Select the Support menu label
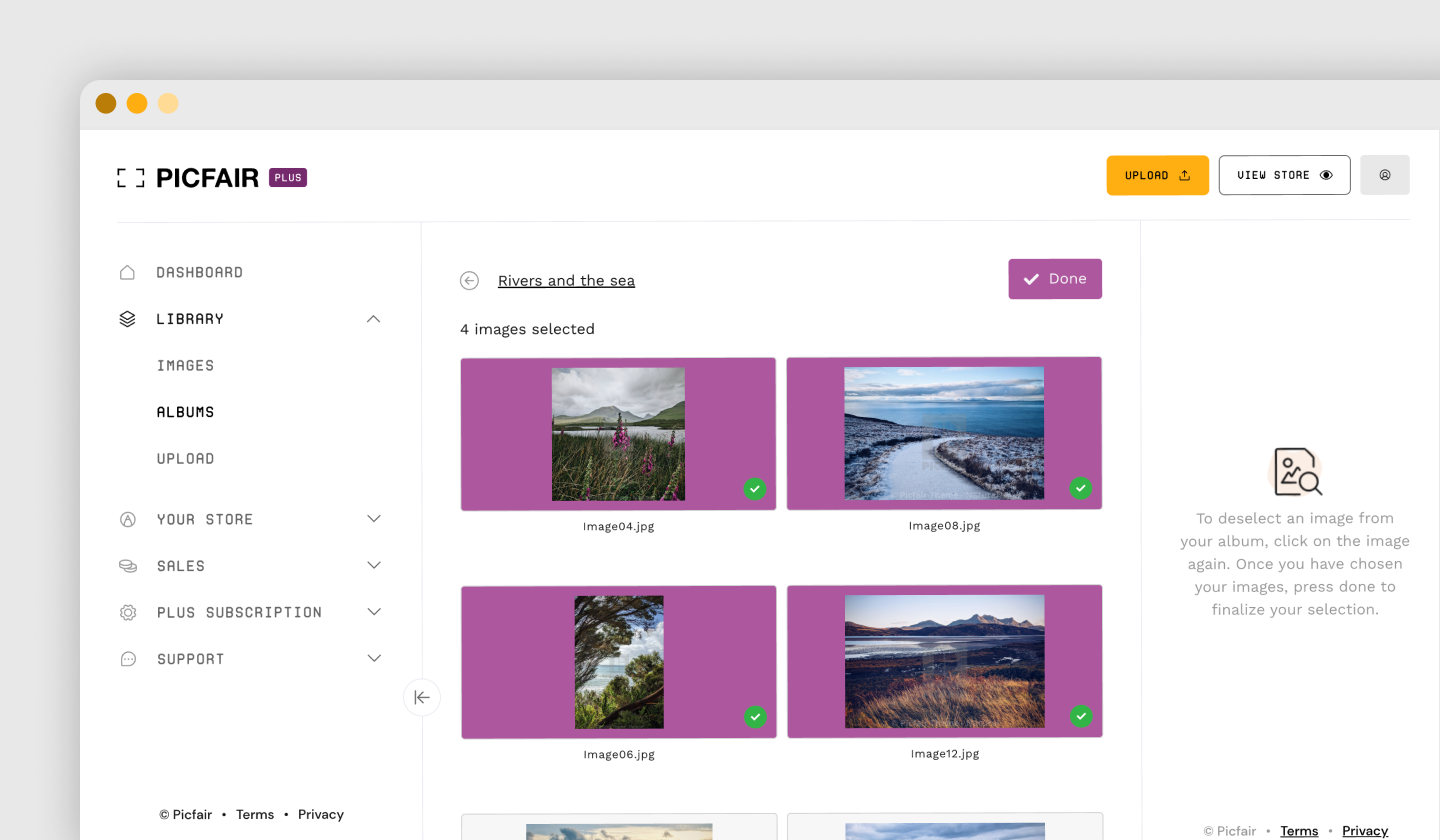This screenshot has width=1440, height=840. pyautogui.click(x=190, y=659)
